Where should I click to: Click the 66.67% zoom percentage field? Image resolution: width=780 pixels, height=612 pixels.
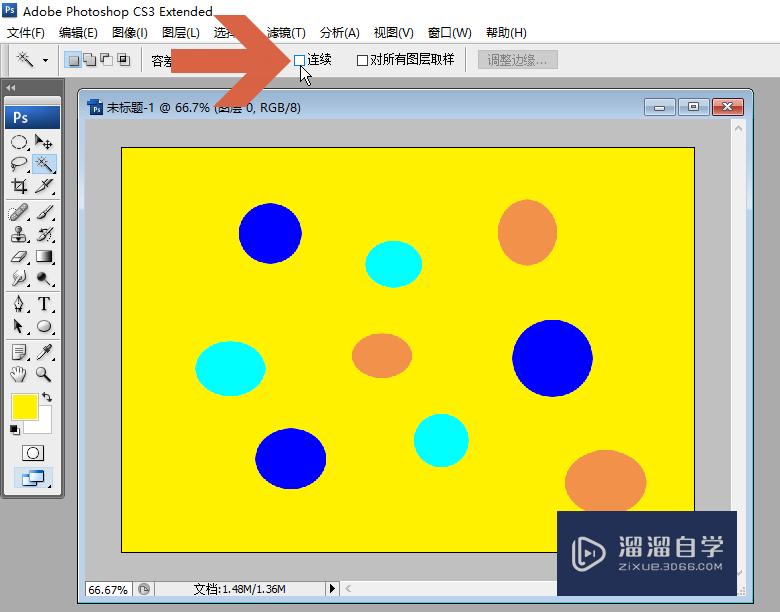coord(108,590)
